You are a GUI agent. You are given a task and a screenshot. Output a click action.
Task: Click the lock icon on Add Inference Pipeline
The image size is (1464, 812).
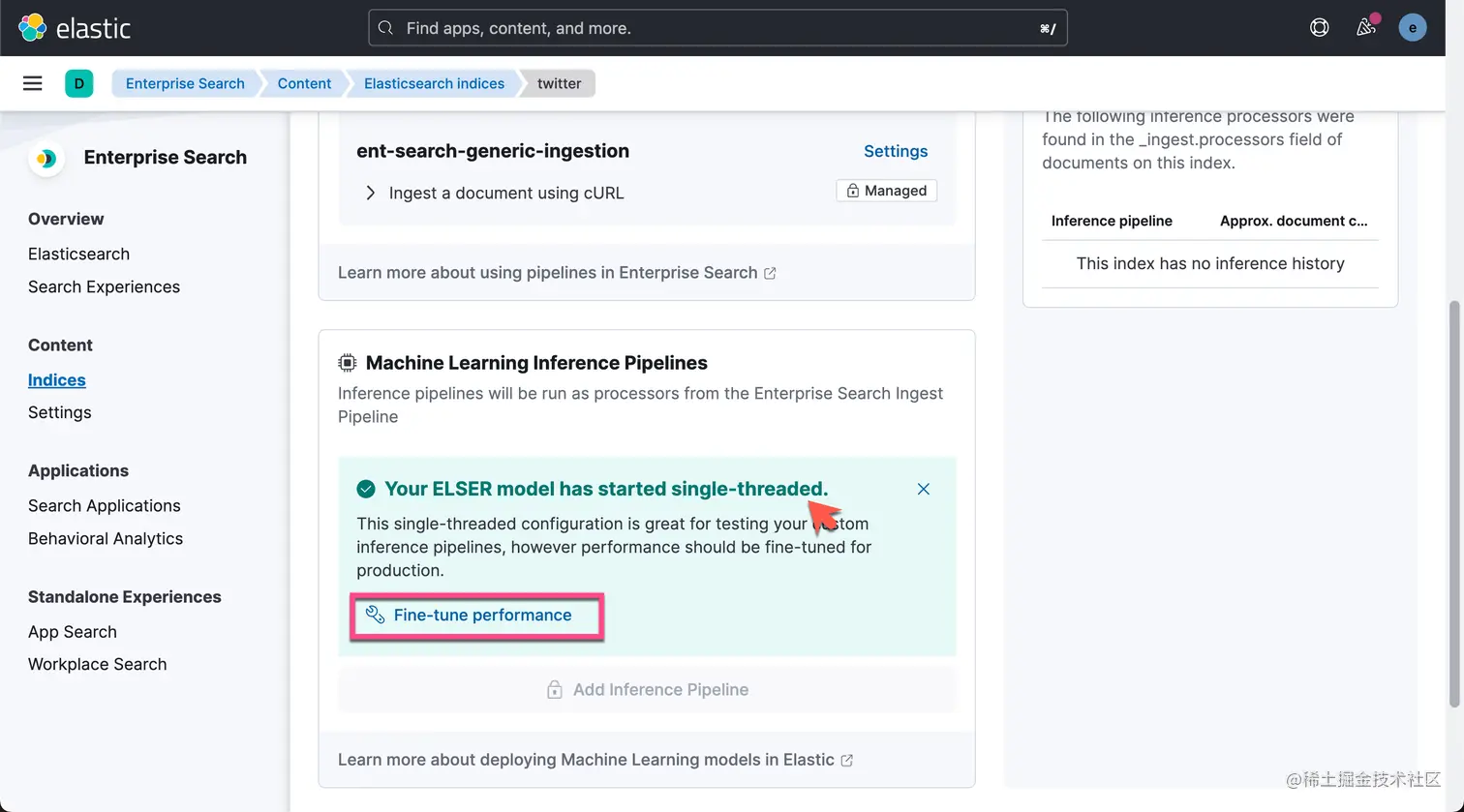[555, 689]
